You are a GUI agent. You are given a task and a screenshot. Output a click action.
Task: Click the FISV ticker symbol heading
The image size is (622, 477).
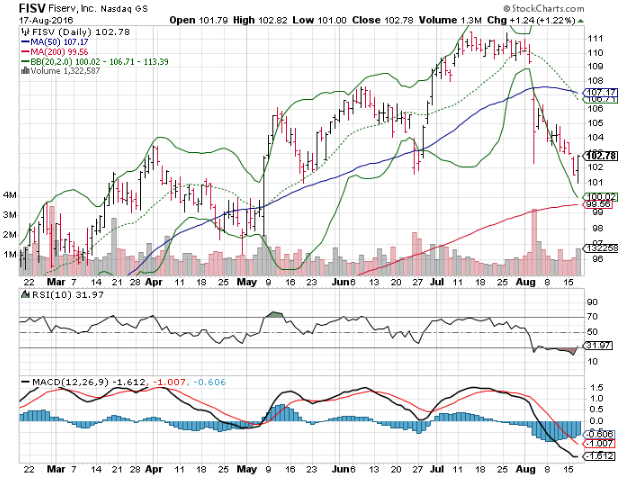click(33, 8)
